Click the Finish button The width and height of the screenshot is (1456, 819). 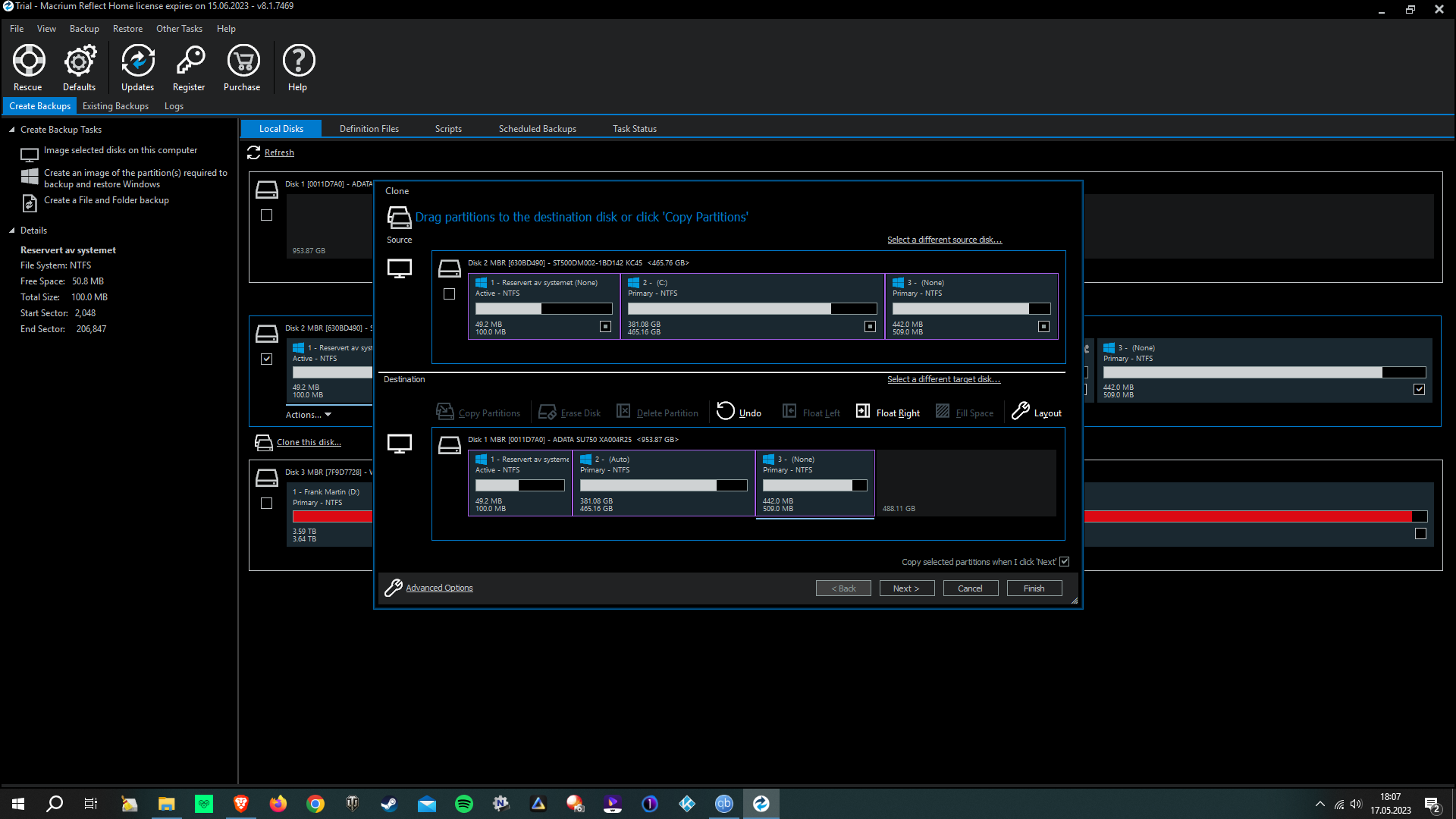(x=1034, y=588)
